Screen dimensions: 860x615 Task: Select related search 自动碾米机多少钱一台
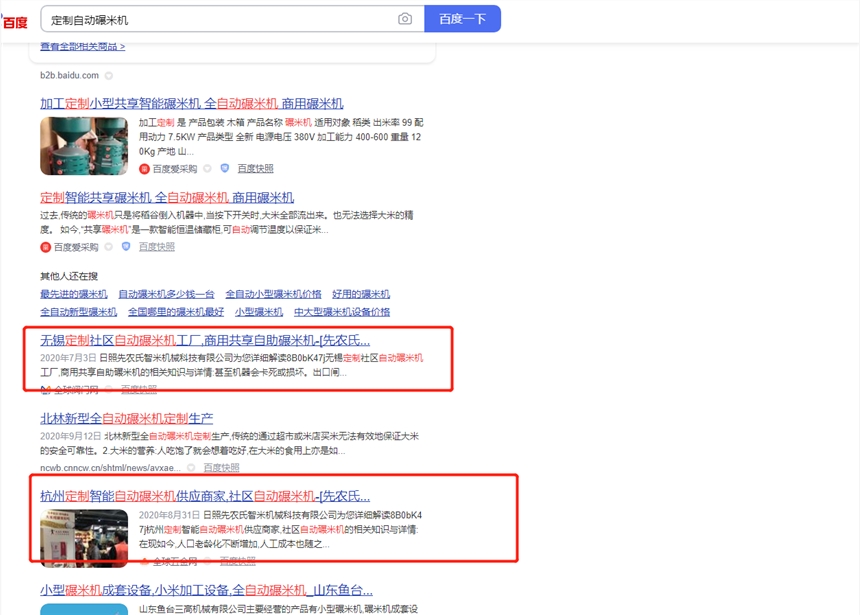tap(166, 294)
